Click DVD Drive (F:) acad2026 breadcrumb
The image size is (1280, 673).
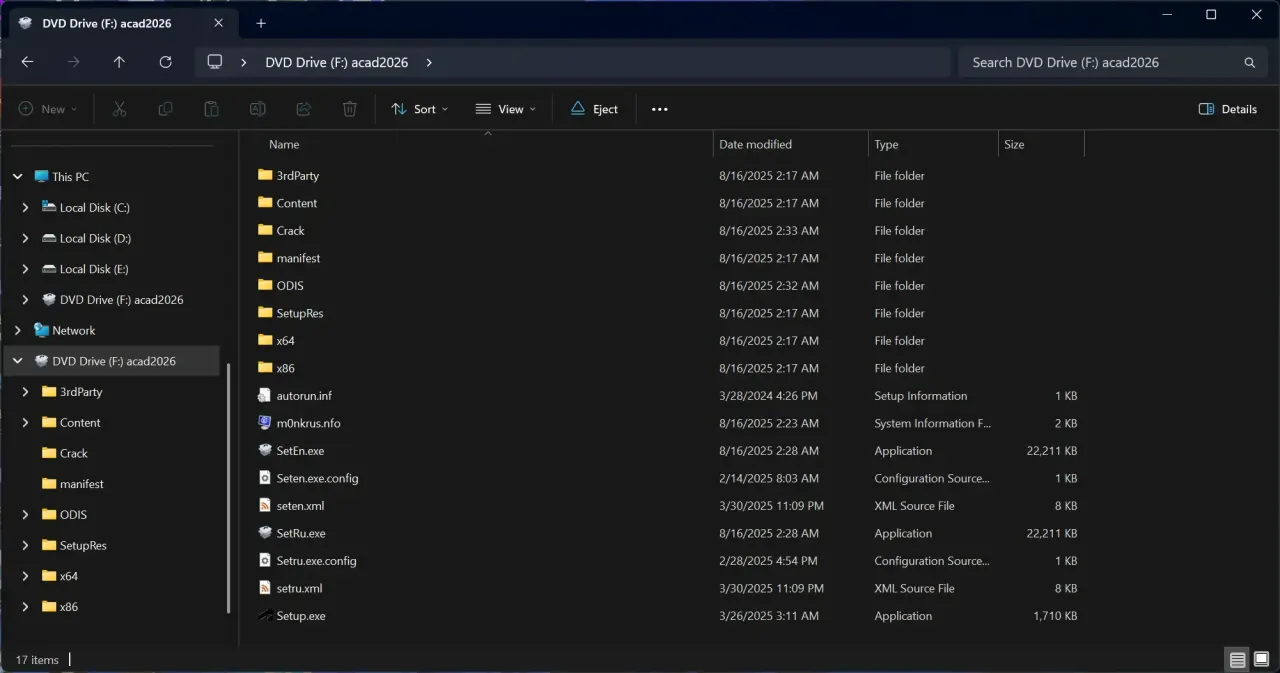(336, 62)
